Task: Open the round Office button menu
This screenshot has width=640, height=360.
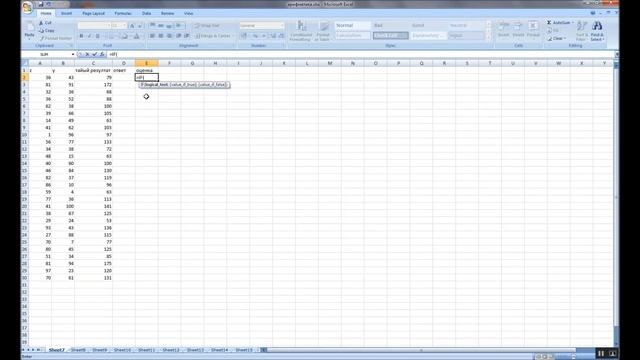Action: point(27,7)
